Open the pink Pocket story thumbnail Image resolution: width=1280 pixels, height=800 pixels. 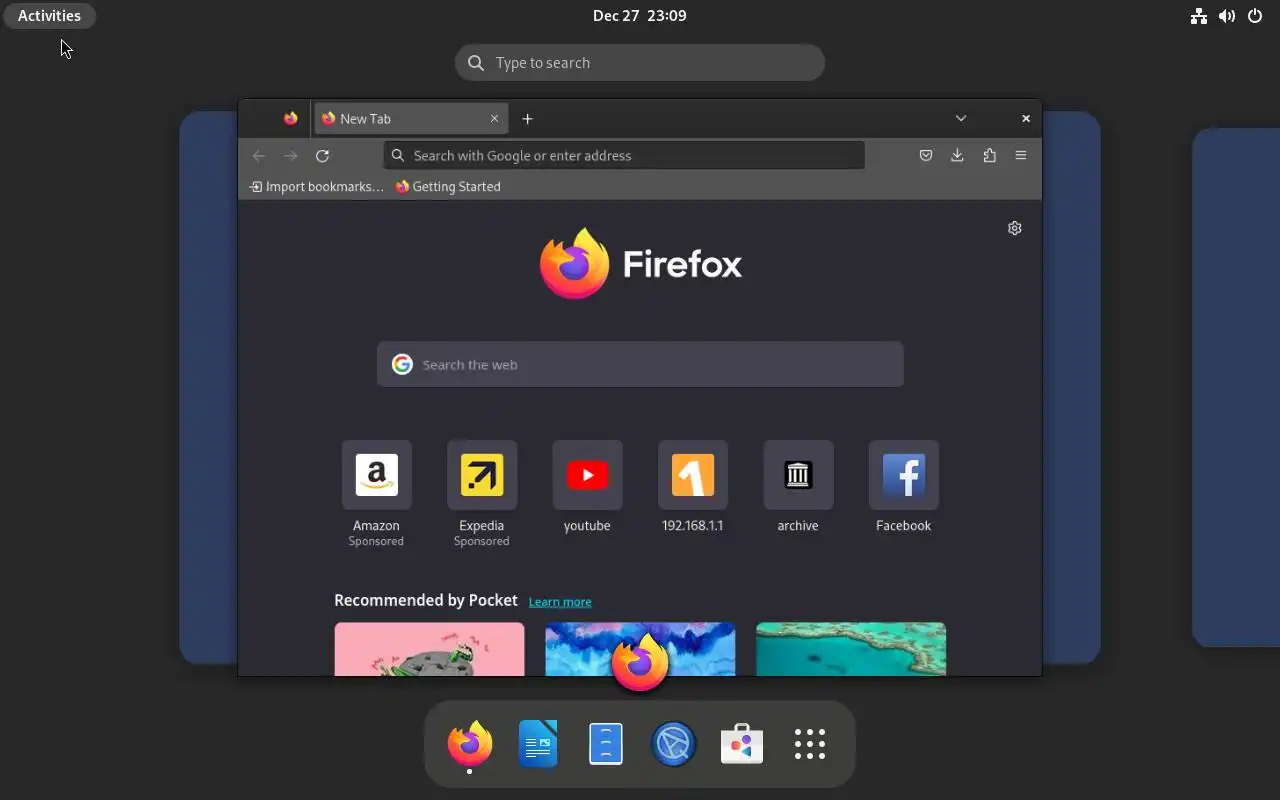coord(429,649)
